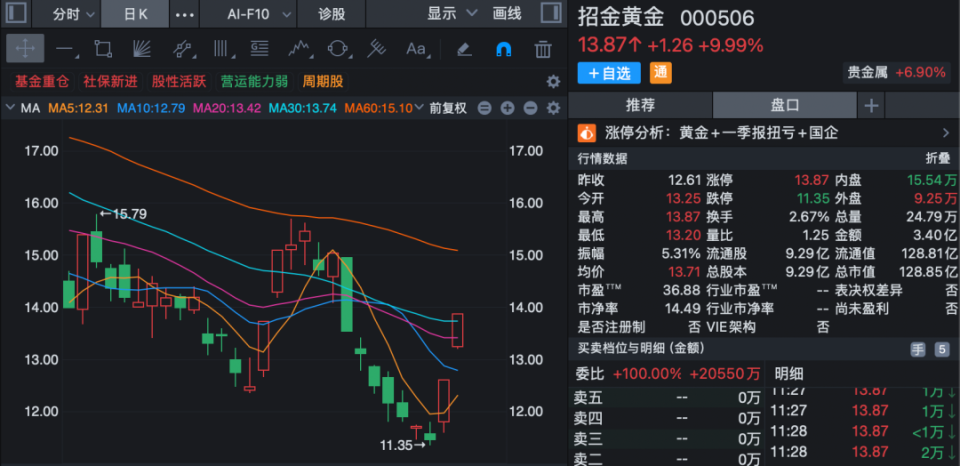Select the vertical period lines tool
The image size is (960, 466).
tap(220, 49)
